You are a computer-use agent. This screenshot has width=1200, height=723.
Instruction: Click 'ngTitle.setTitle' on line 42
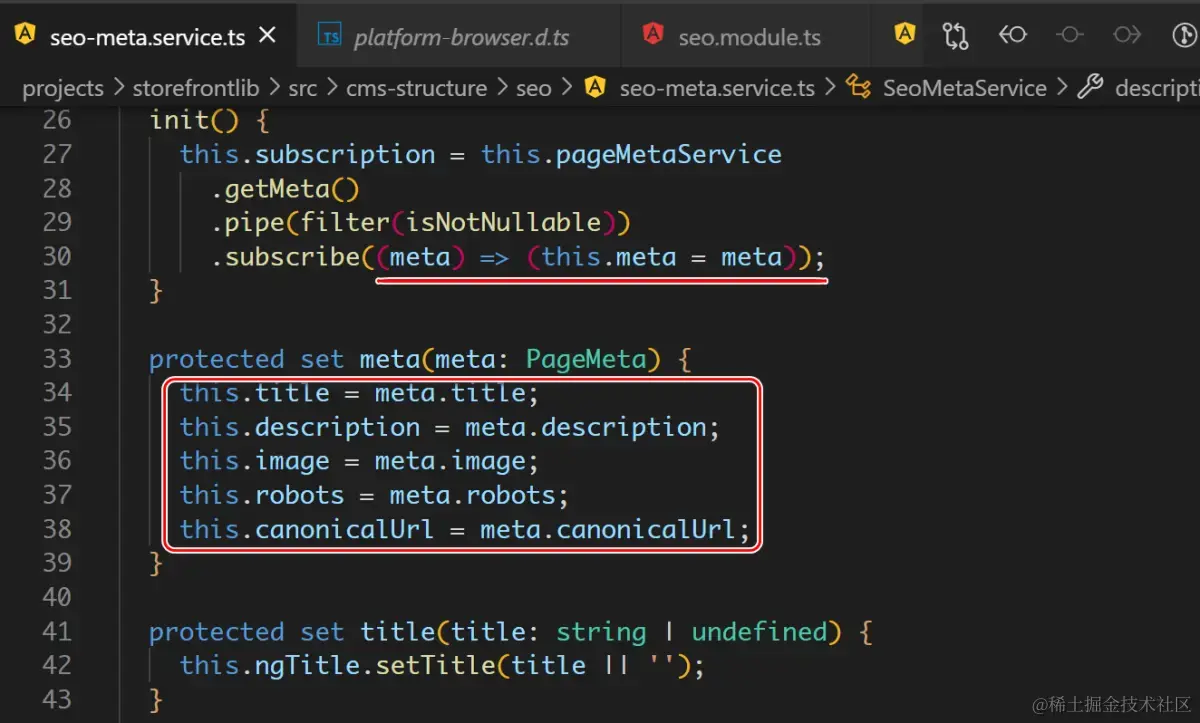(x=376, y=665)
